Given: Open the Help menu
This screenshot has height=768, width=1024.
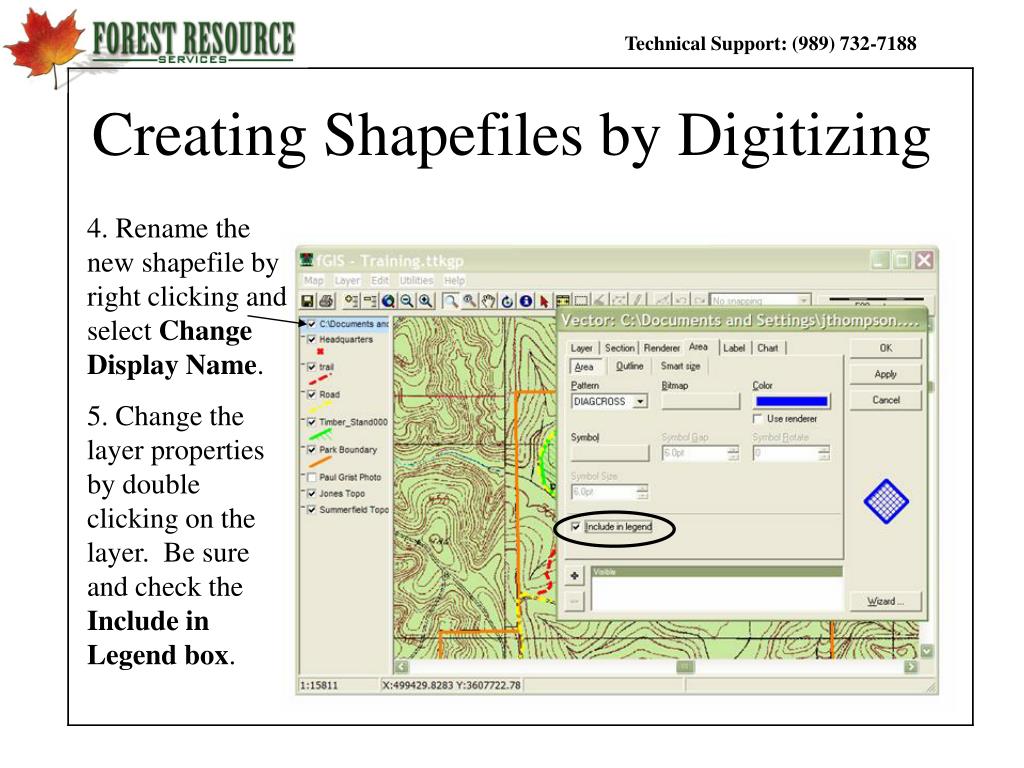Looking at the screenshot, I should (455, 280).
